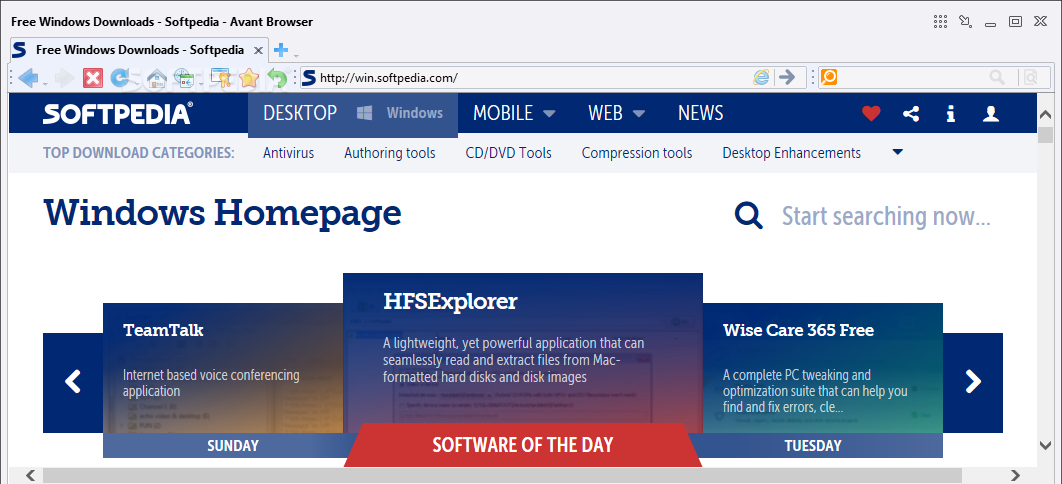Open the Avant menu grid icon
The height and width of the screenshot is (484, 1062).
(940, 21)
